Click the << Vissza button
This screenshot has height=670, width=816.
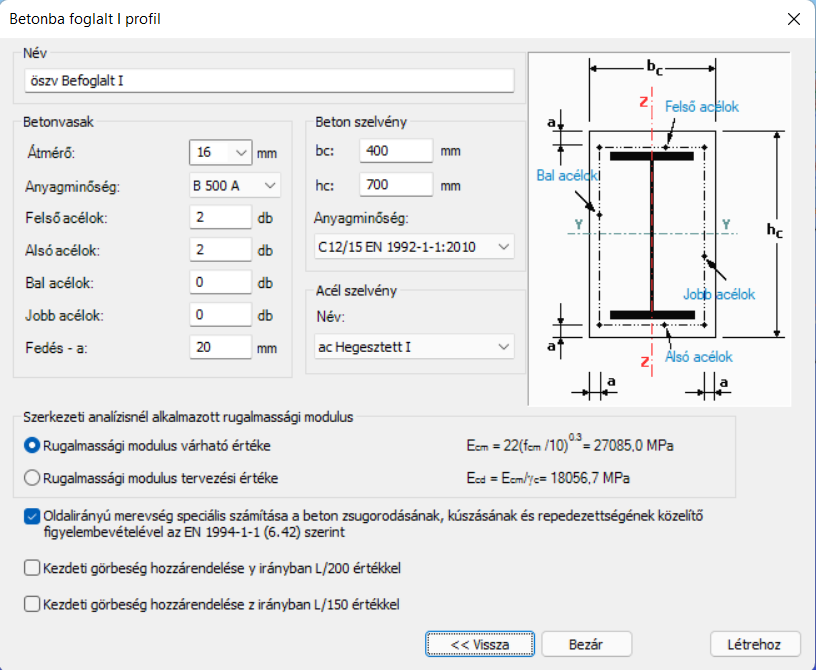[480, 644]
